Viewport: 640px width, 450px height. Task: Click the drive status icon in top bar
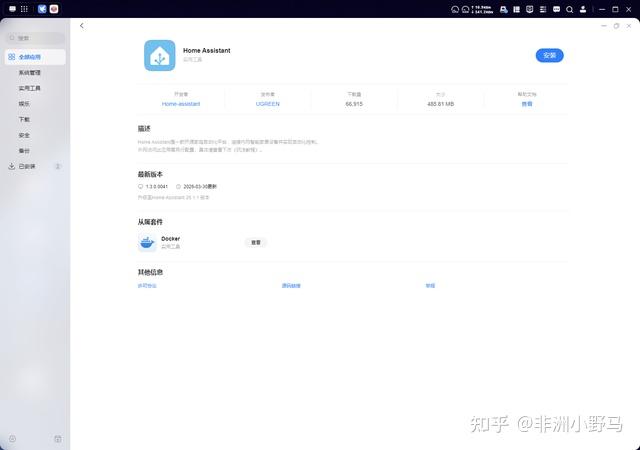point(504,9)
